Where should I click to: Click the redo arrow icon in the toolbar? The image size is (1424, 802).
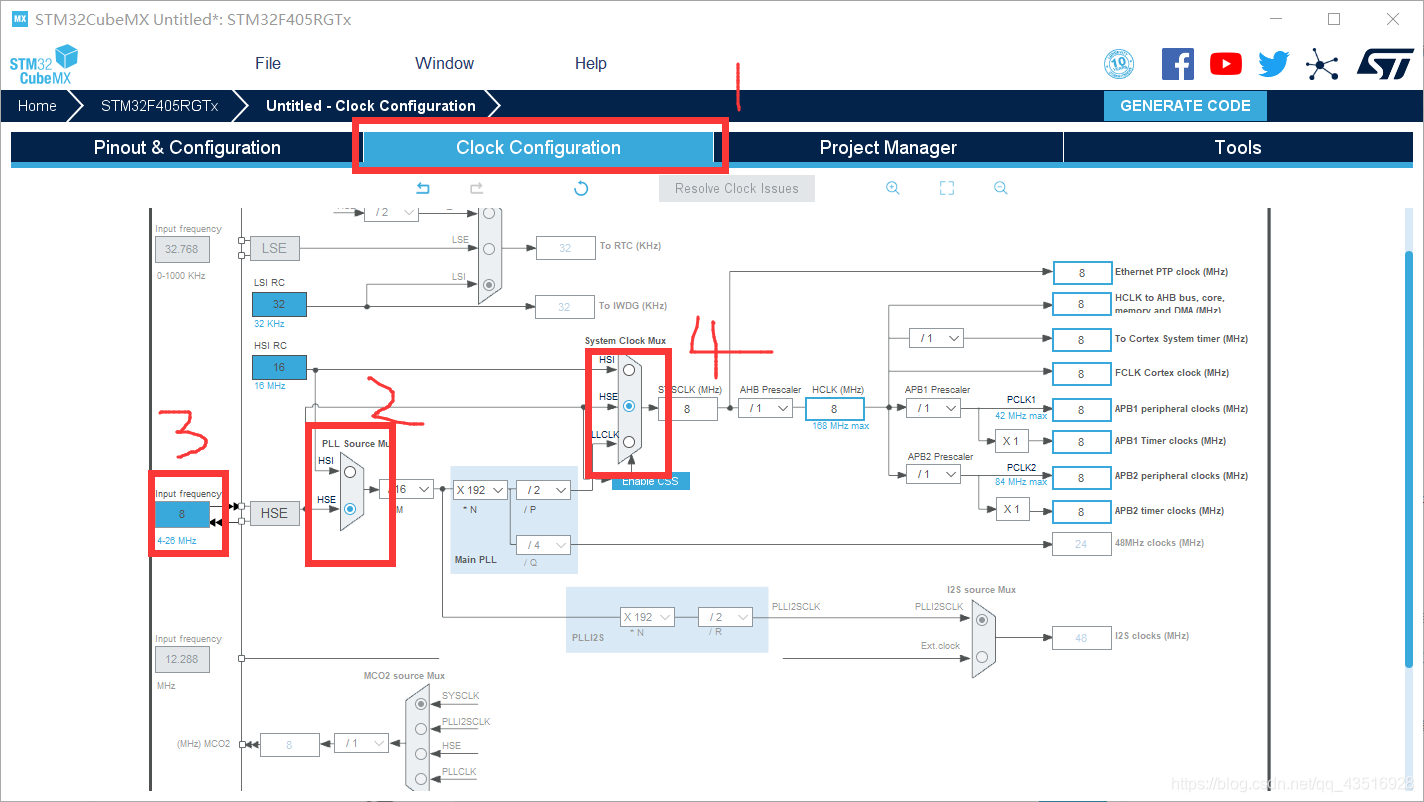[477, 188]
